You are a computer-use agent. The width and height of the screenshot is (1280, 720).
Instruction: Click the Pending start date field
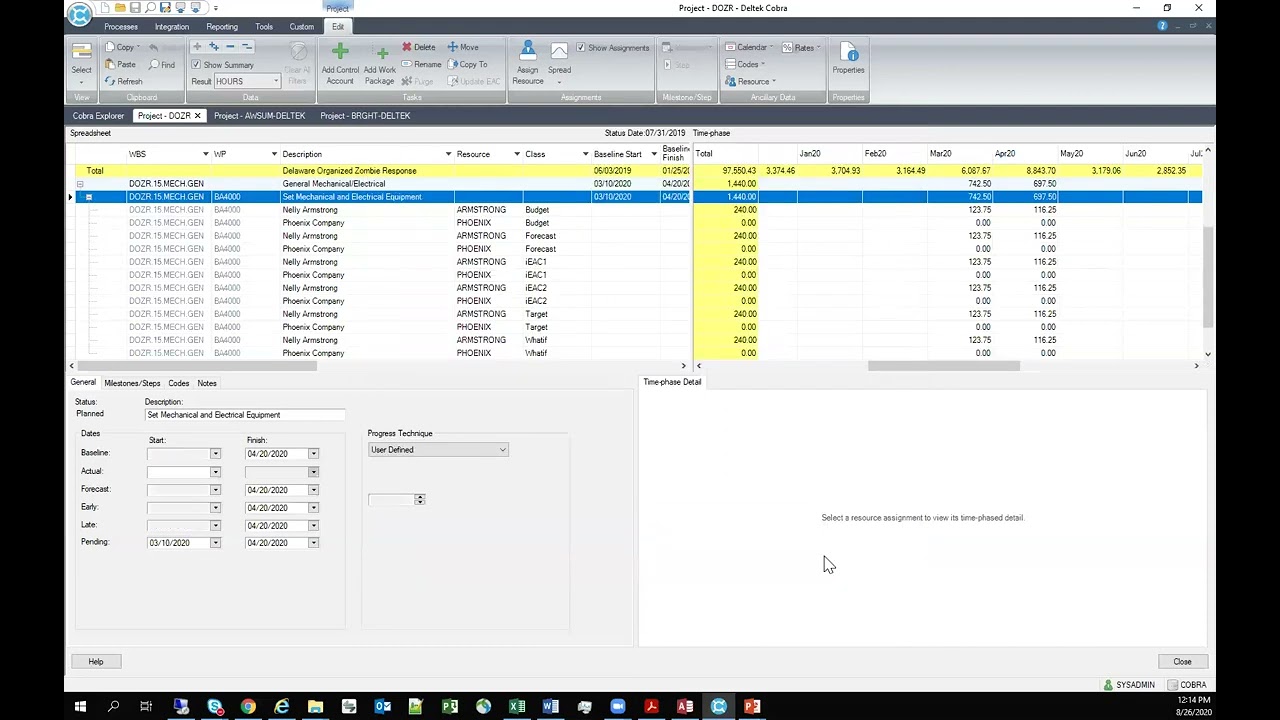point(179,543)
